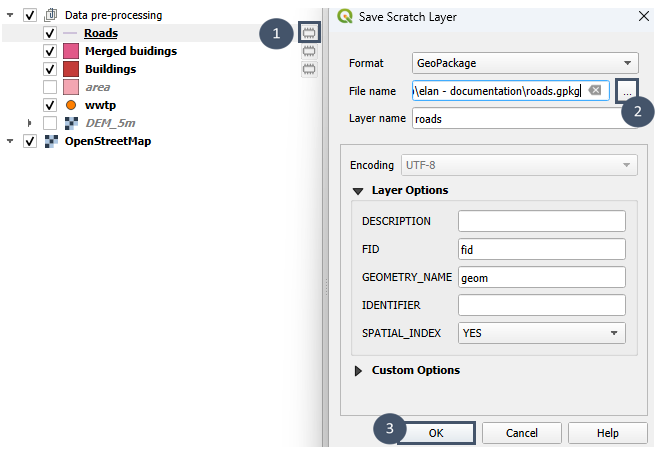The image size is (657, 449).
Task: Click the Data pre-processing group icon
Action: pyautogui.click(x=50, y=15)
